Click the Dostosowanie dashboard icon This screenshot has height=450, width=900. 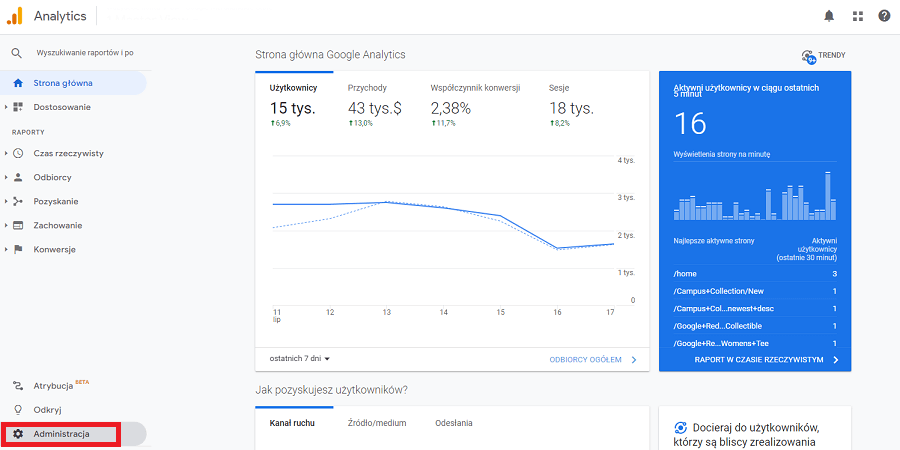point(18,107)
